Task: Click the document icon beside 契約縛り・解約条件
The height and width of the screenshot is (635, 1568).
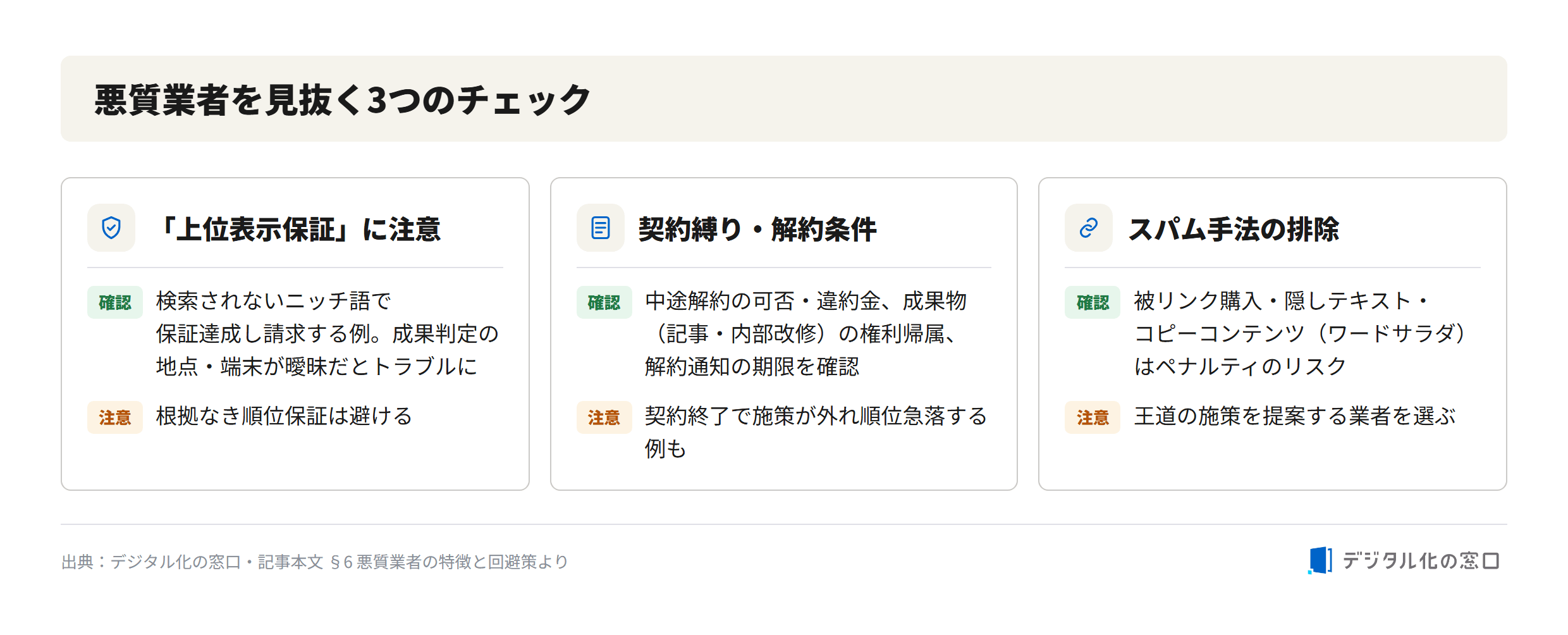Action: [600, 228]
